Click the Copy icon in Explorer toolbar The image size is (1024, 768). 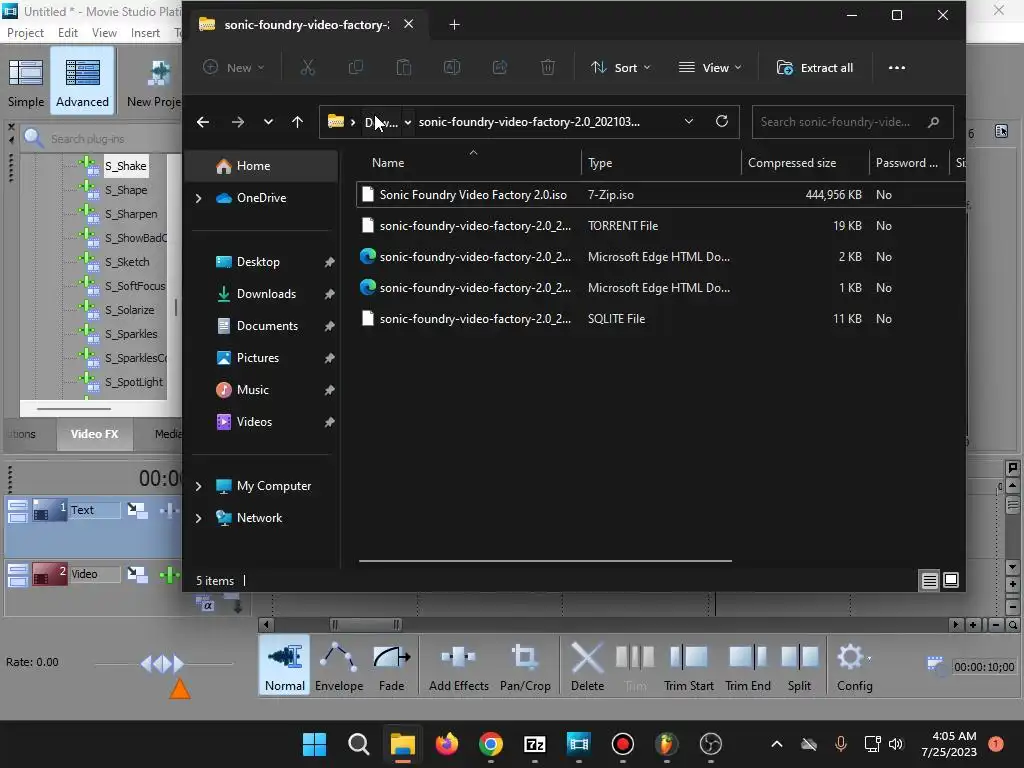coord(356,67)
